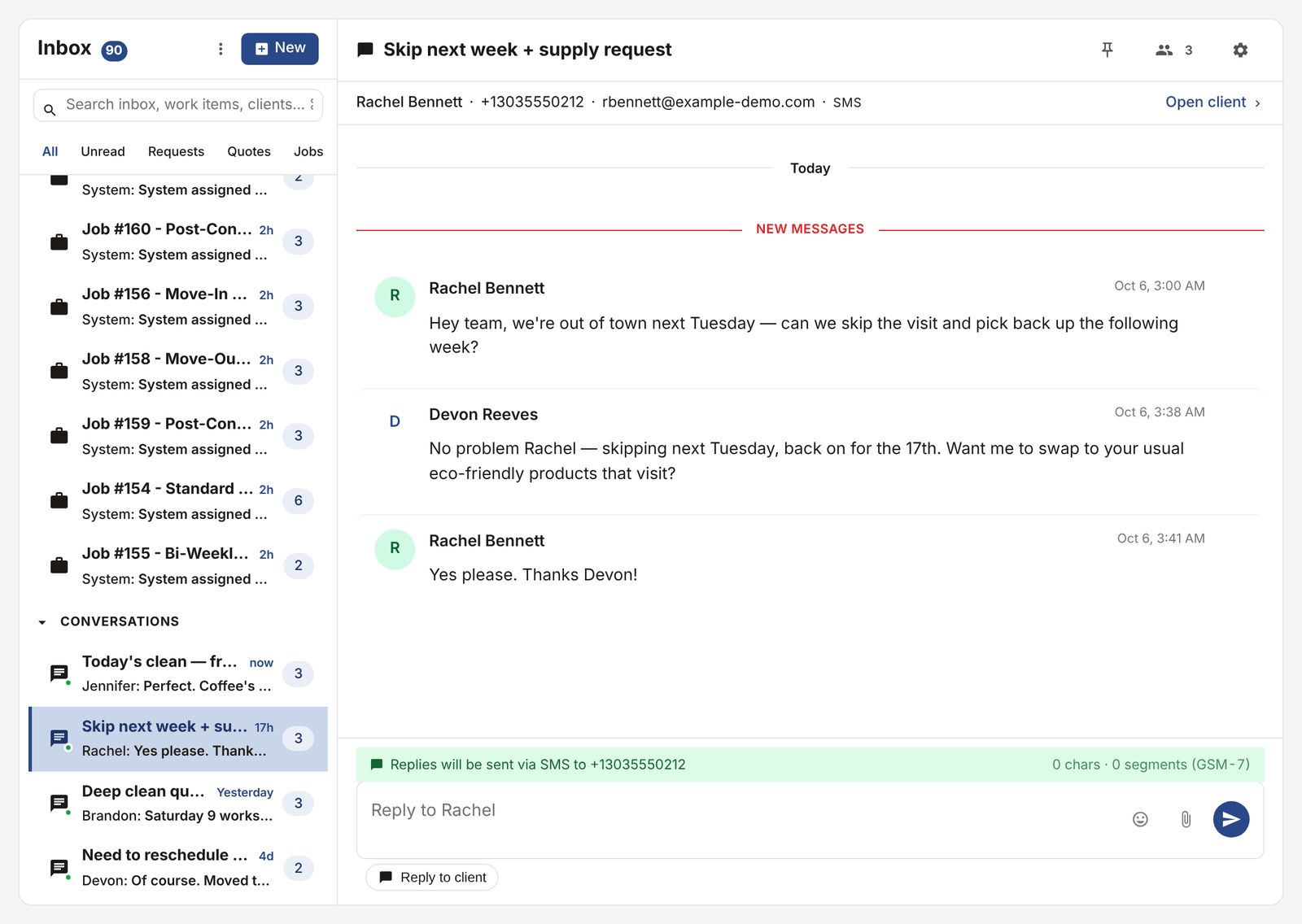Click email rbennett@example-demo.com
Screen dimensions: 1302x924
coord(708,102)
